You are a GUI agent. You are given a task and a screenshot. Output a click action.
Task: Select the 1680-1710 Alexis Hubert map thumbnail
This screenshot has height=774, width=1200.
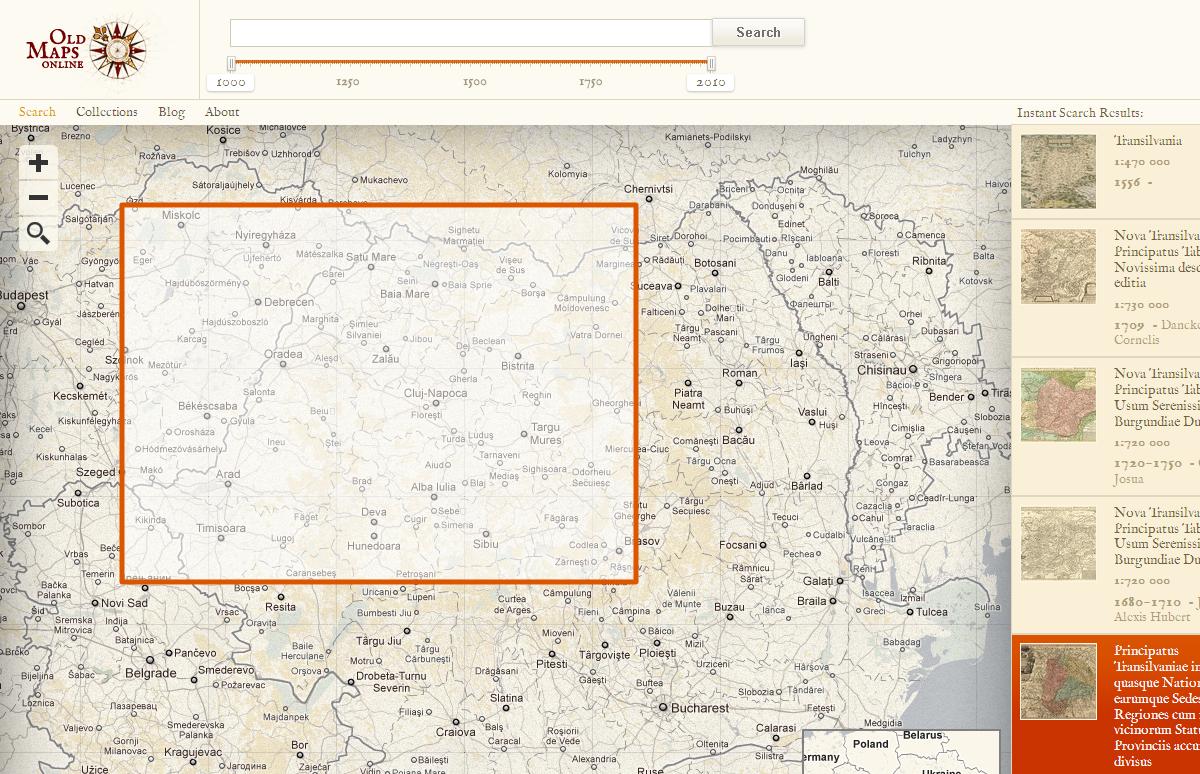click(x=1058, y=543)
